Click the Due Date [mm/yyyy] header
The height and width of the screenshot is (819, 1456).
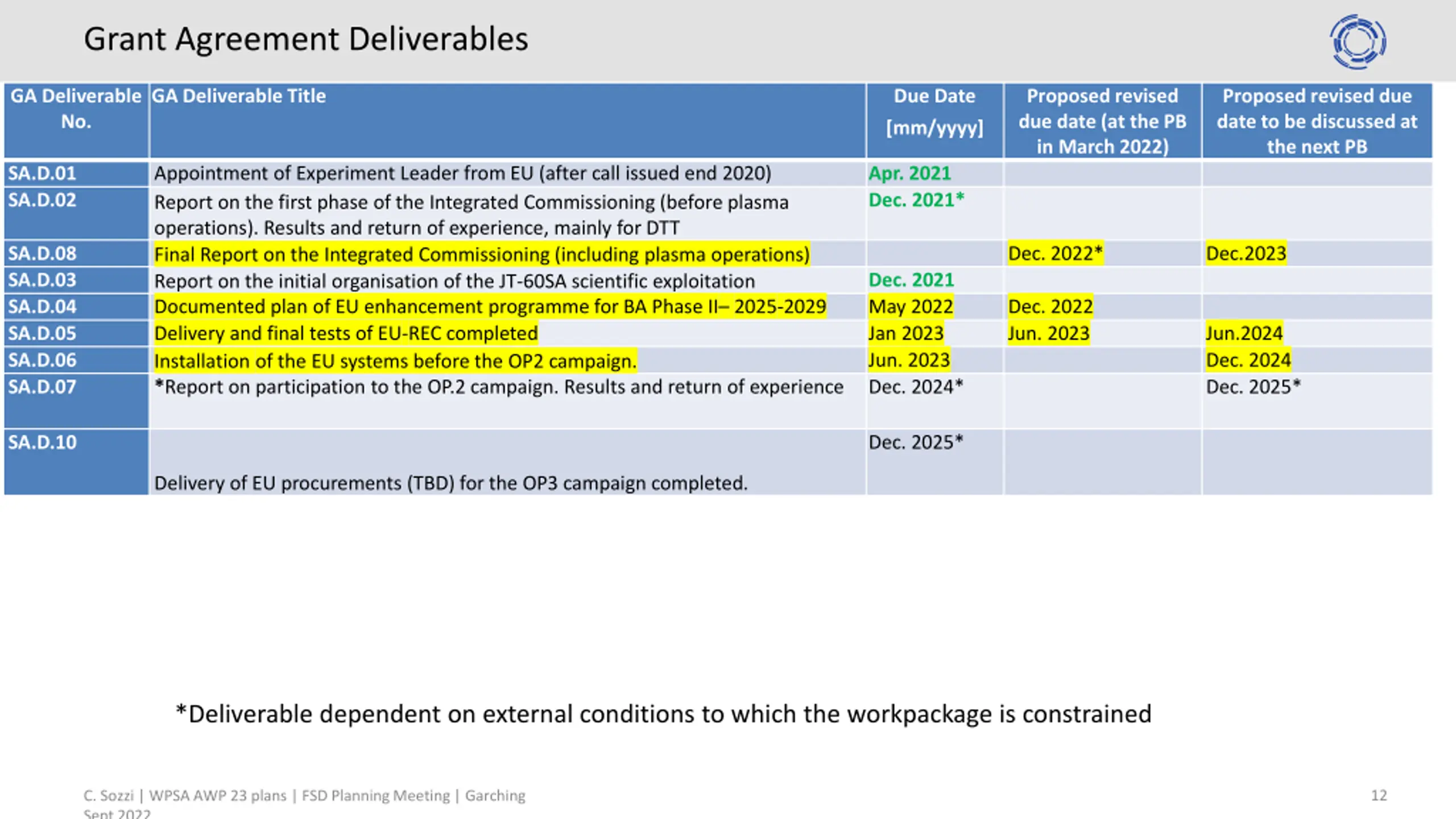(934, 121)
